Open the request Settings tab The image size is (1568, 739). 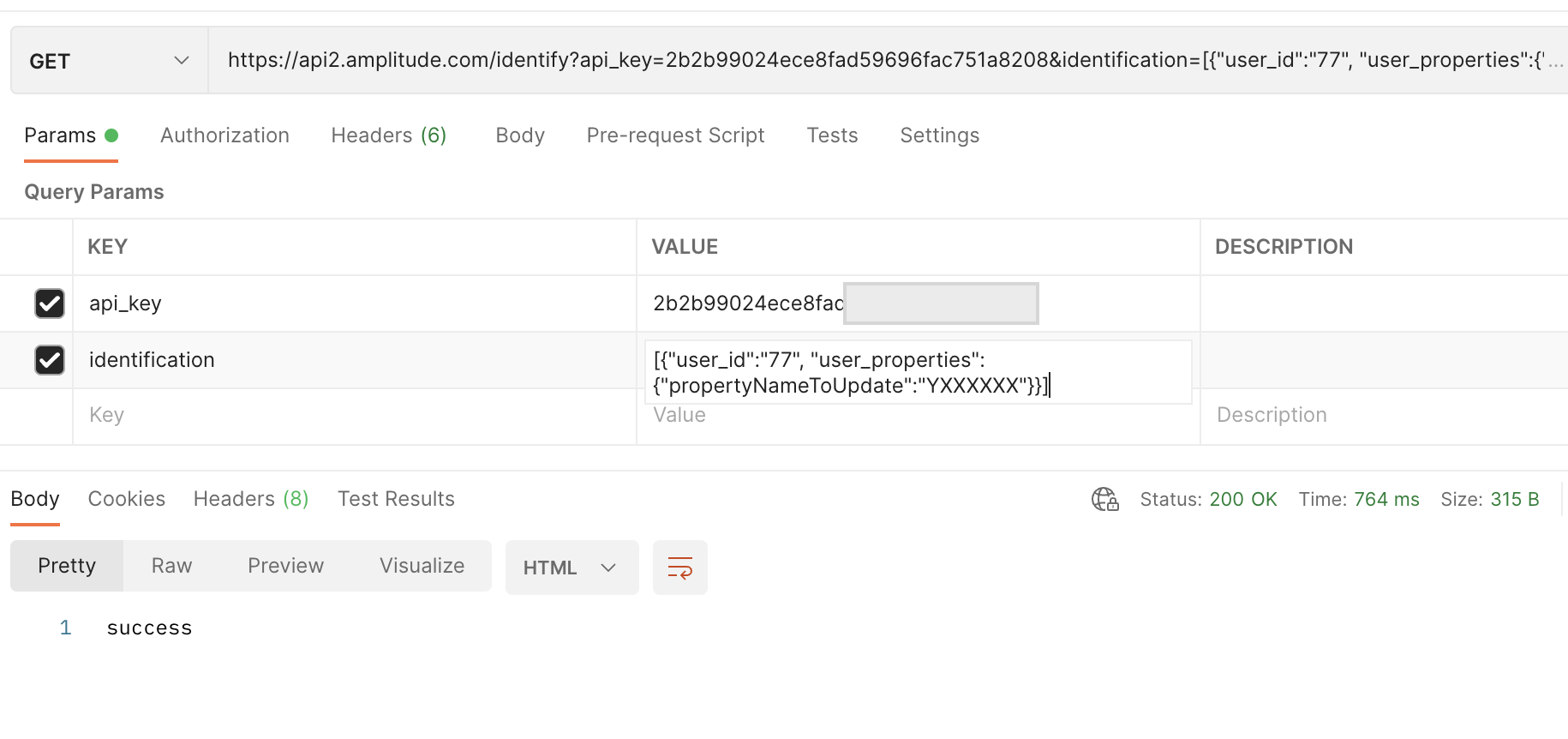pos(939,135)
